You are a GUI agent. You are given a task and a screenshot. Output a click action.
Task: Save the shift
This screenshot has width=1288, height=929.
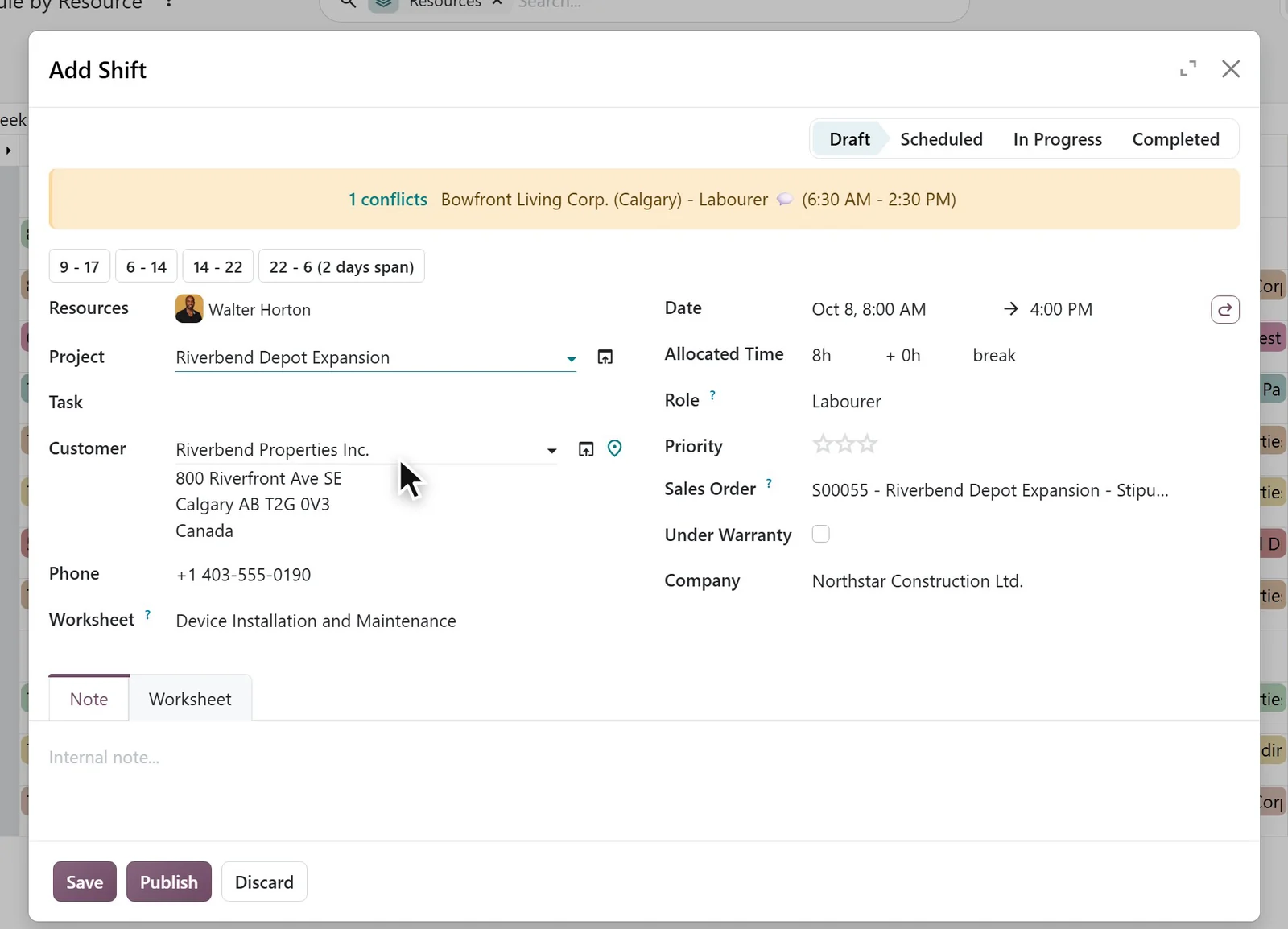(85, 882)
